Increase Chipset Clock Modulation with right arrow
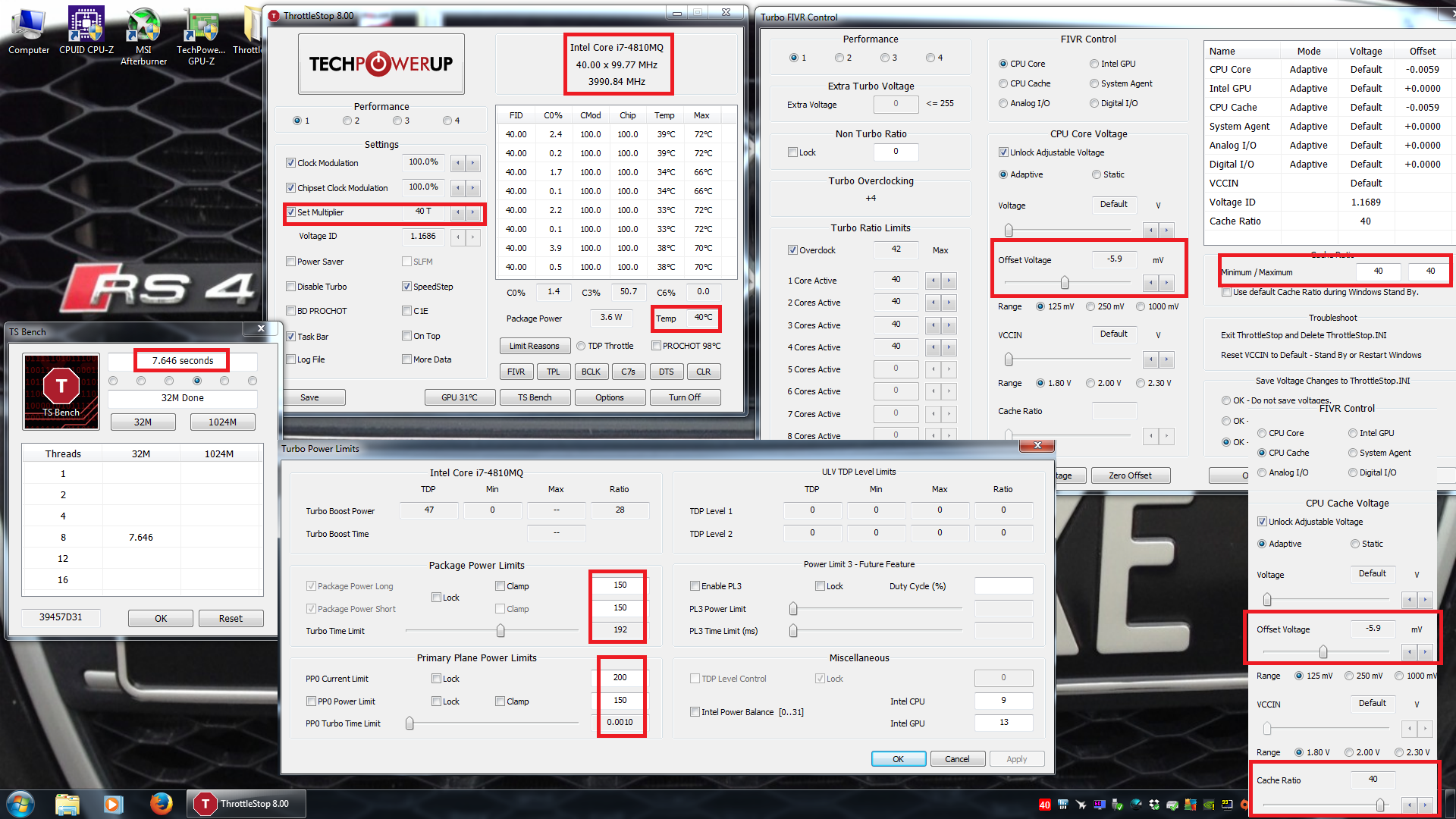The image size is (1456, 819). tap(472, 188)
